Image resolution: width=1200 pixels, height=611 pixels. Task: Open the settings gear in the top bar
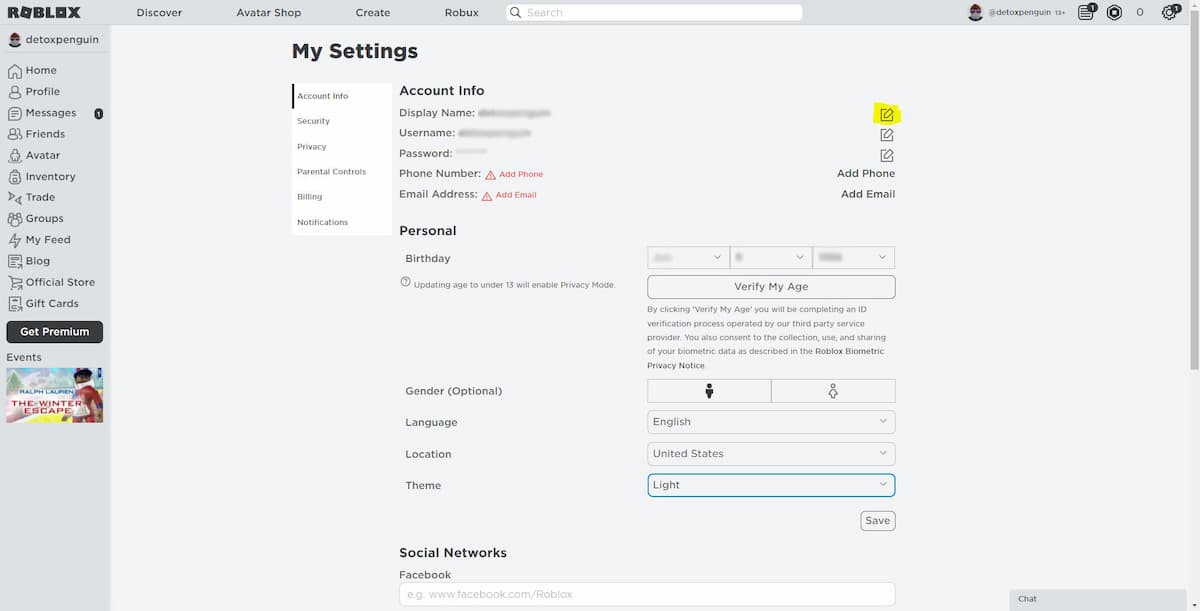[1168, 12]
